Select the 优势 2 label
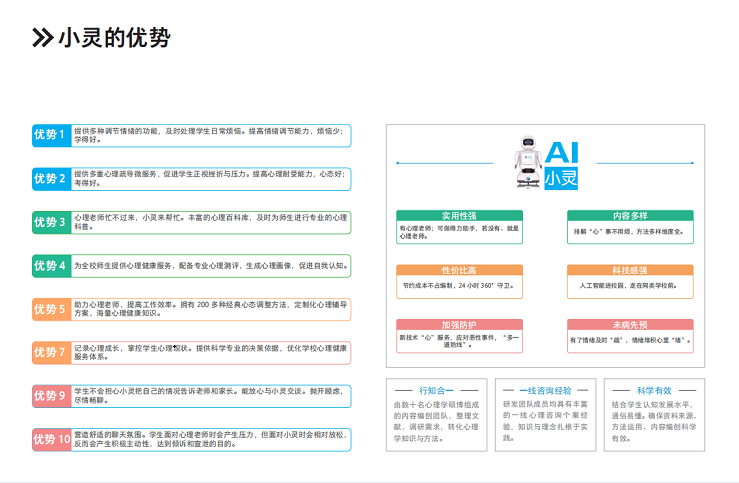This screenshot has width=739, height=483. [x=49, y=178]
